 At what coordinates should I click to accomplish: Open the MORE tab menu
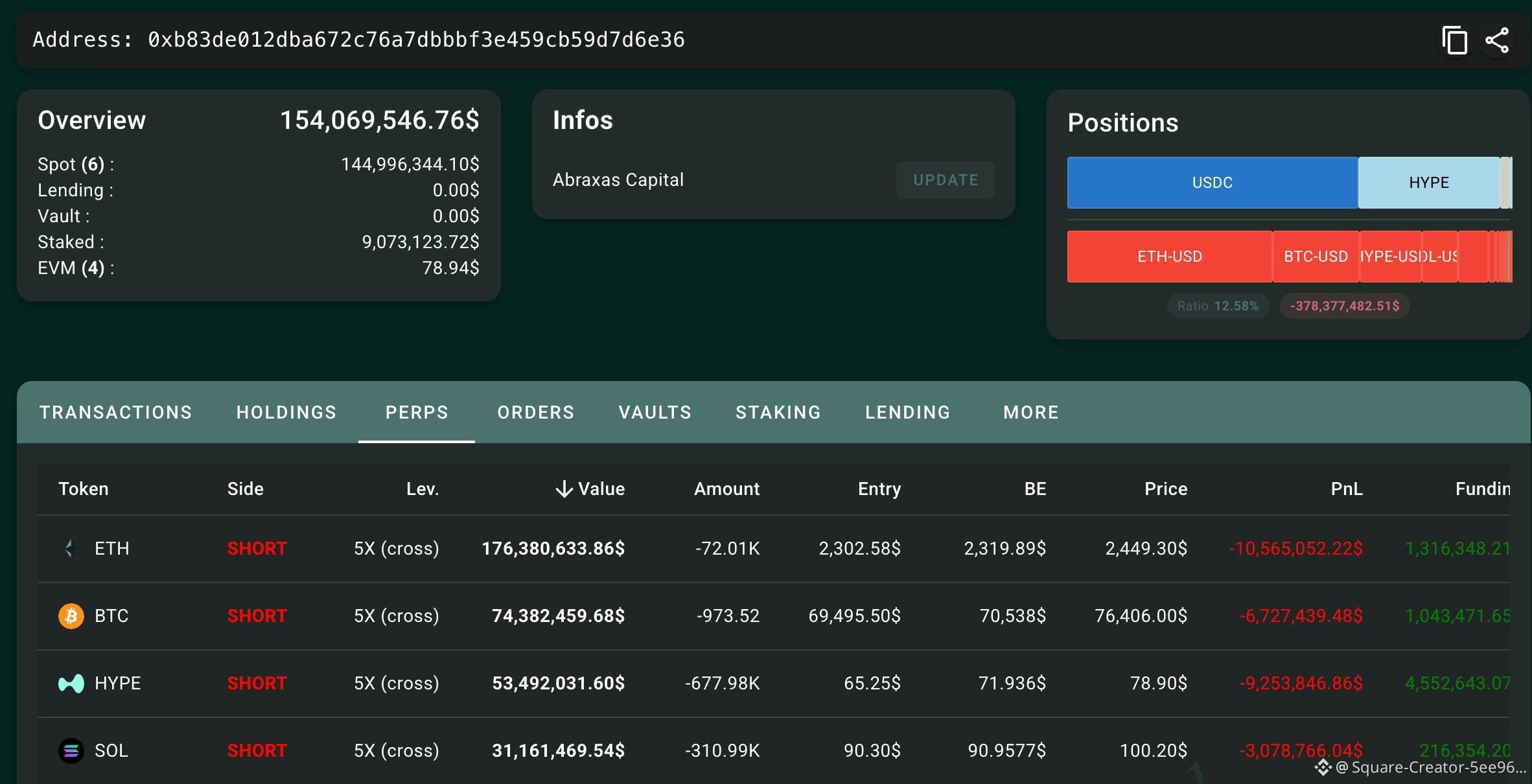[1031, 412]
